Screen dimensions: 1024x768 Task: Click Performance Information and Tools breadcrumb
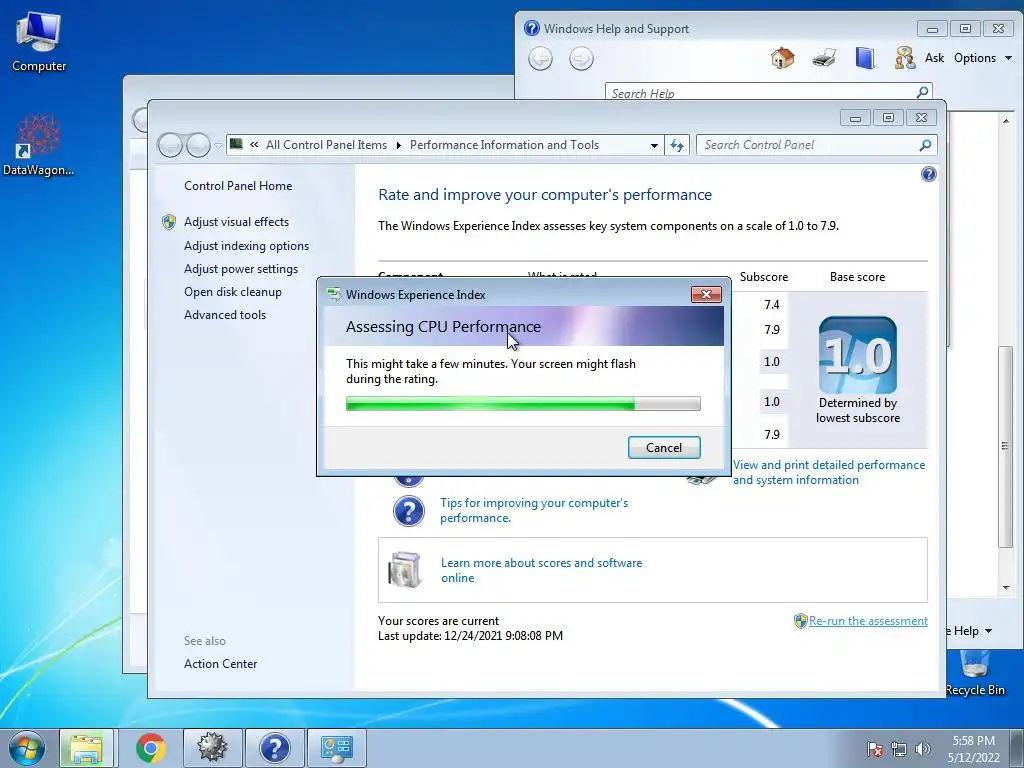pos(504,145)
